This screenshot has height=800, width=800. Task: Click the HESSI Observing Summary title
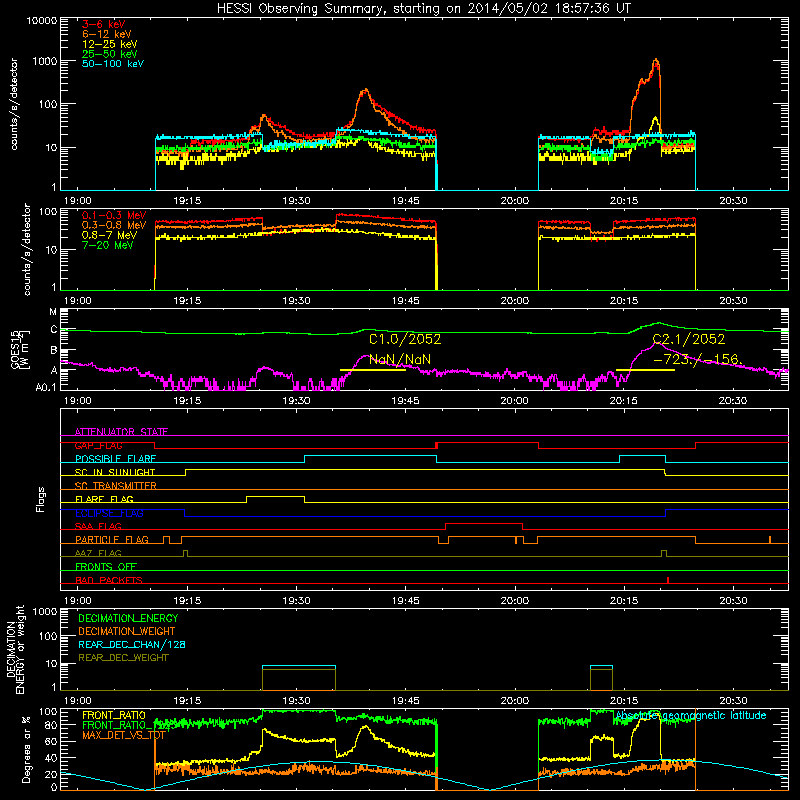pyautogui.click(x=423, y=8)
